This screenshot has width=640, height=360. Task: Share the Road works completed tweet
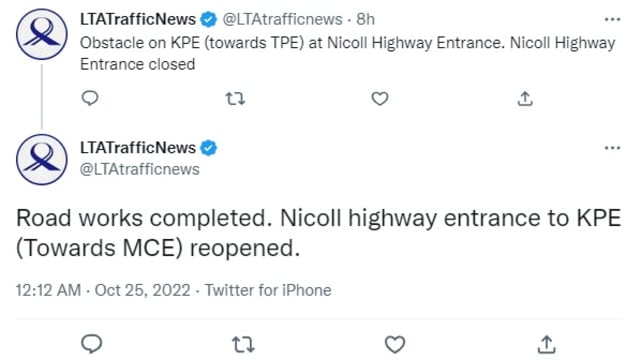547,344
